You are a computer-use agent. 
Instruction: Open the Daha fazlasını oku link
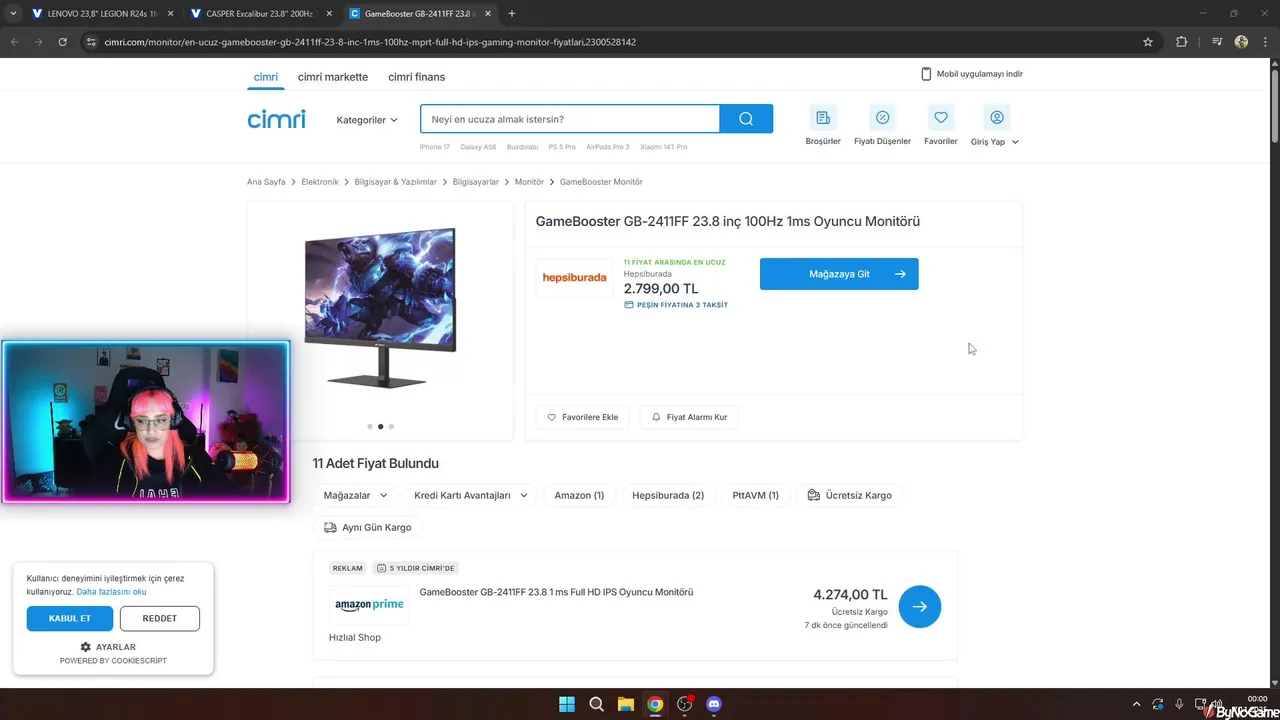[x=111, y=592]
